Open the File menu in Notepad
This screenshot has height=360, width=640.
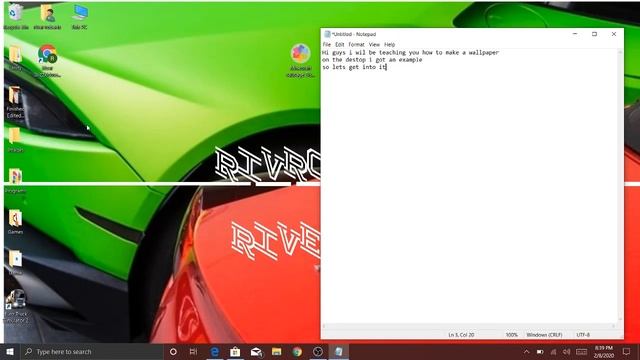coord(327,44)
